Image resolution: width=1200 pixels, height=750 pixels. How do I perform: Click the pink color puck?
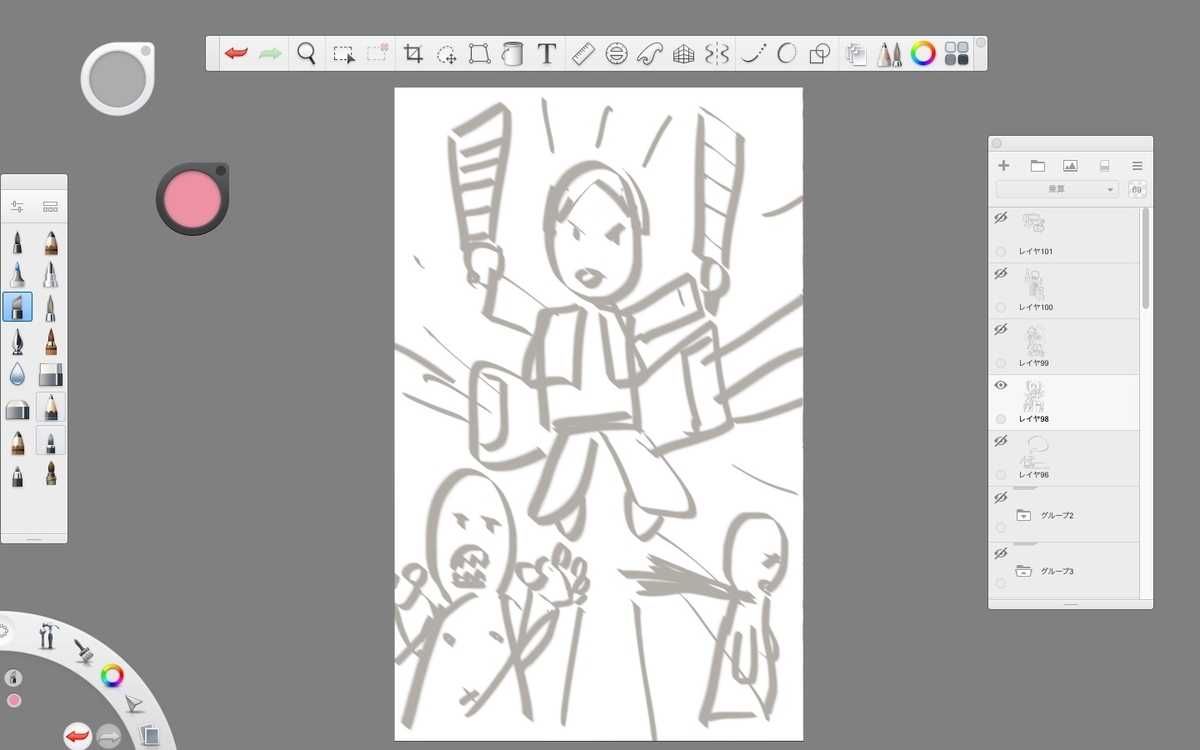pos(190,197)
